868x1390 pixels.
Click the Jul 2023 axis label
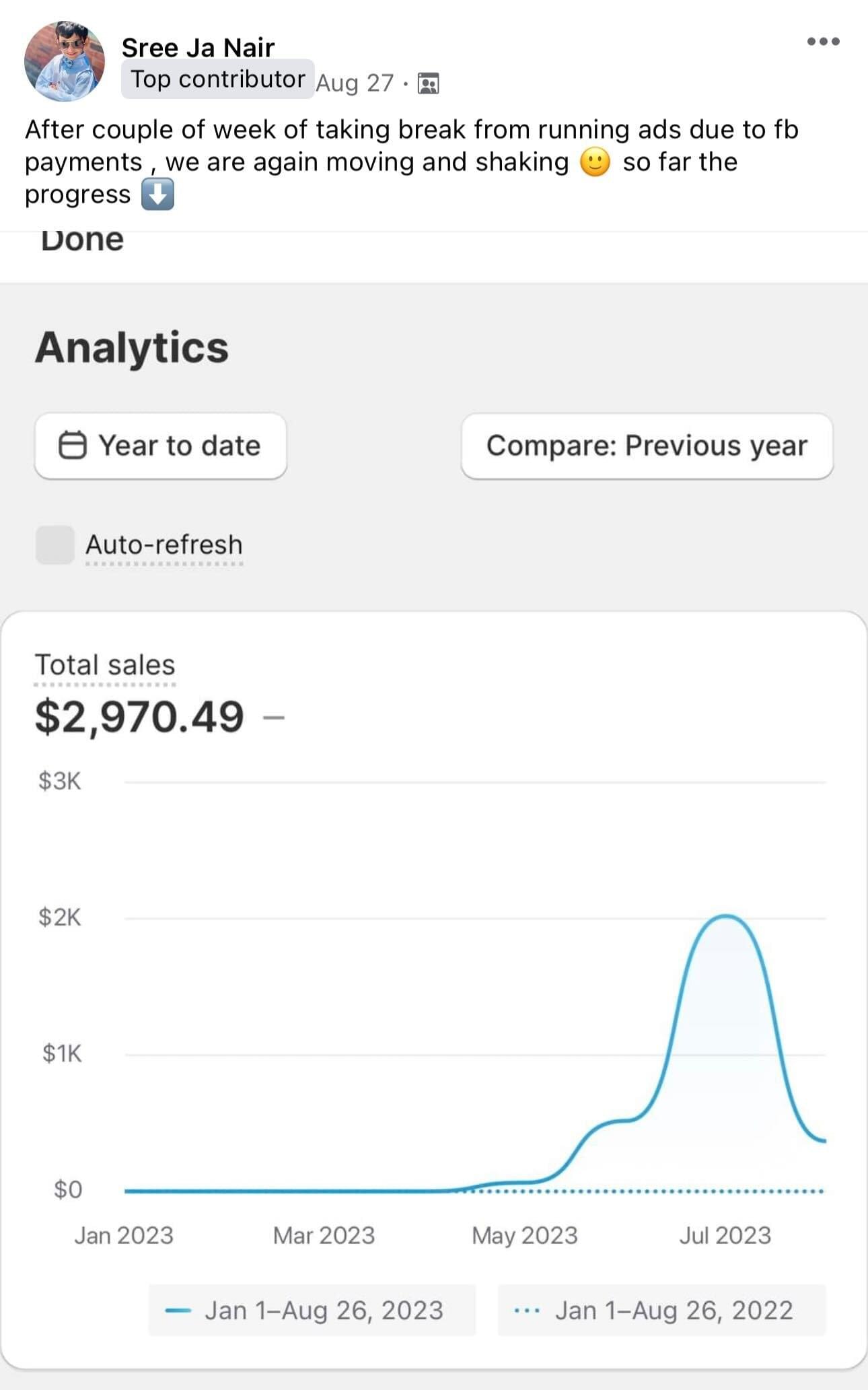pos(725,1235)
